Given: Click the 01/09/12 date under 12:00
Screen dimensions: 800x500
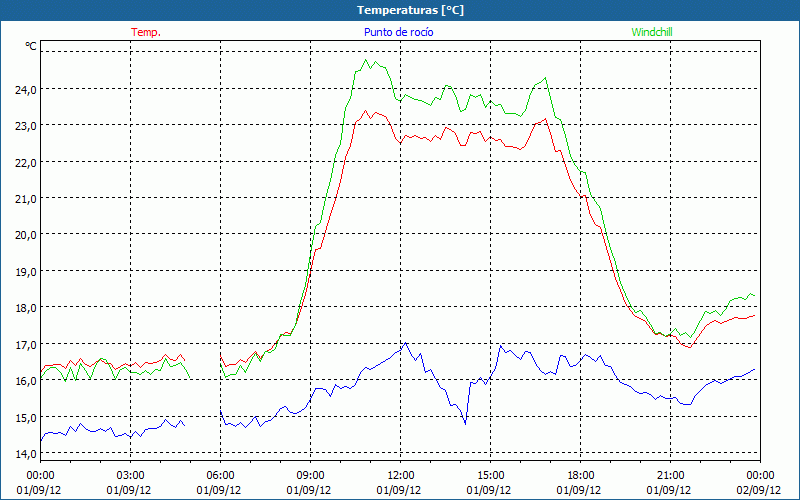Looking at the screenshot, I should [399, 490].
